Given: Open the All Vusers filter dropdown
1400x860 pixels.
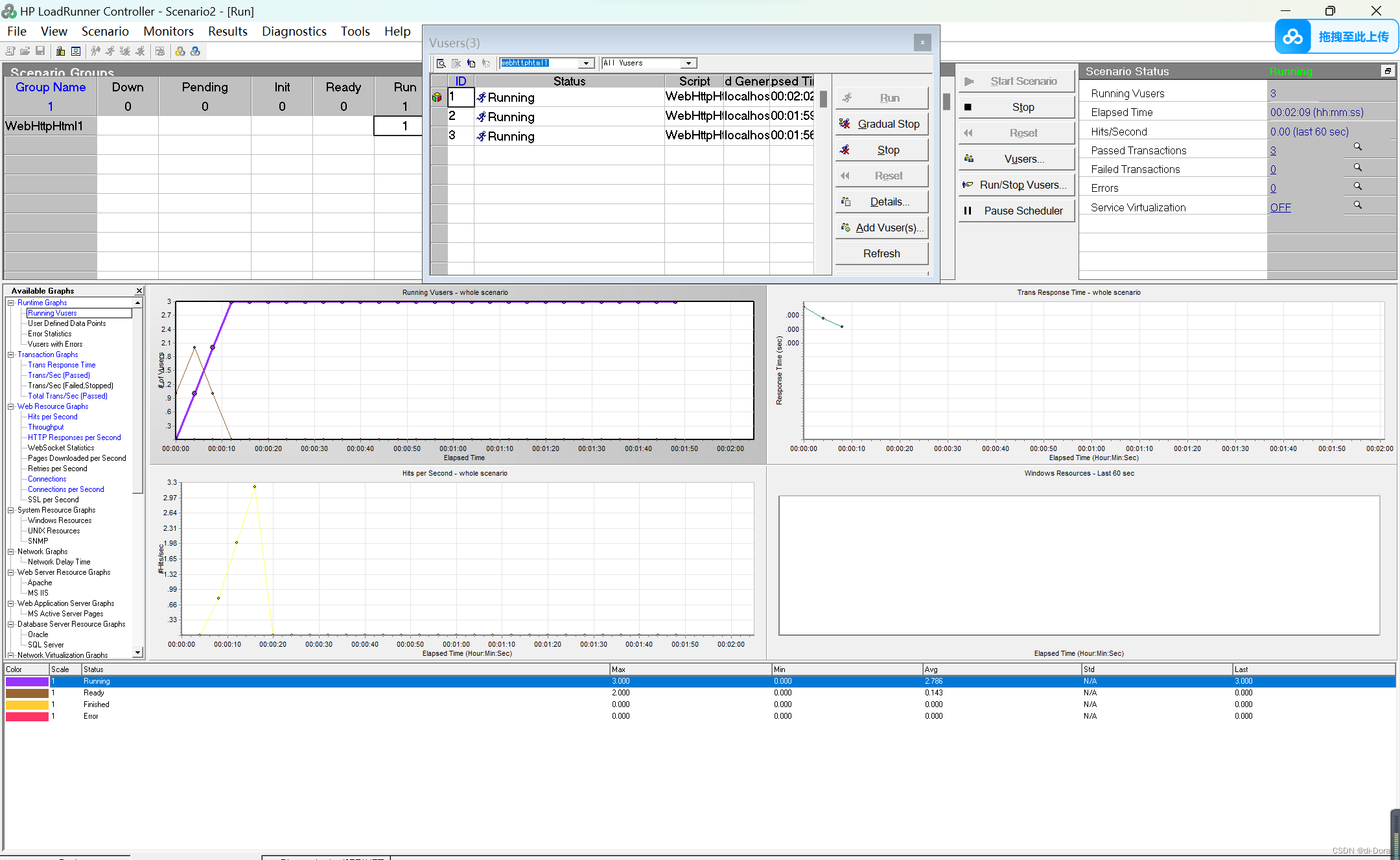Looking at the screenshot, I should (688, 64).
